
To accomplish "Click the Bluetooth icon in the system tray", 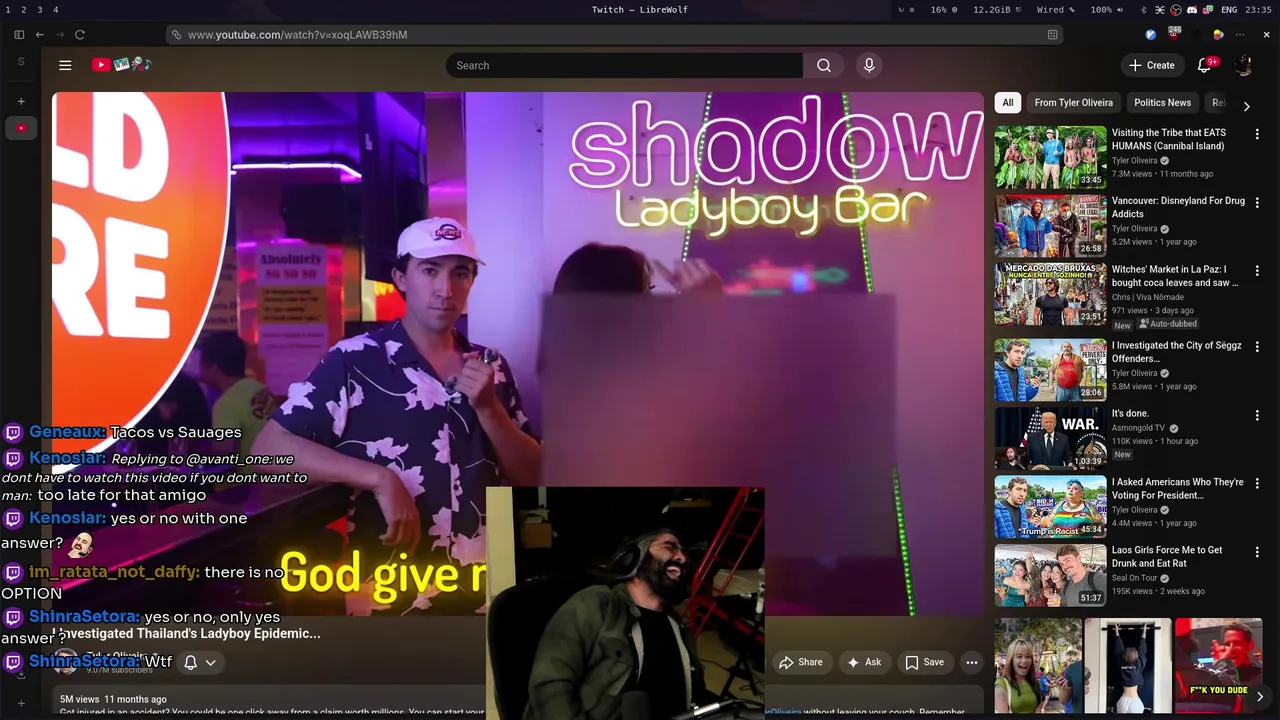I will point(1144,10).
